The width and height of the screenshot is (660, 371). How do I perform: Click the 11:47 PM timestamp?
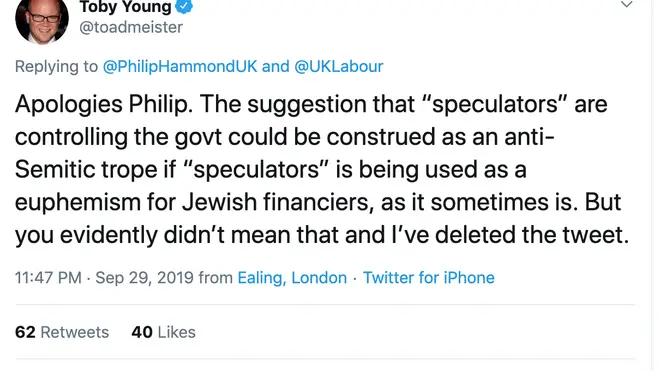[x=48, y=278]
